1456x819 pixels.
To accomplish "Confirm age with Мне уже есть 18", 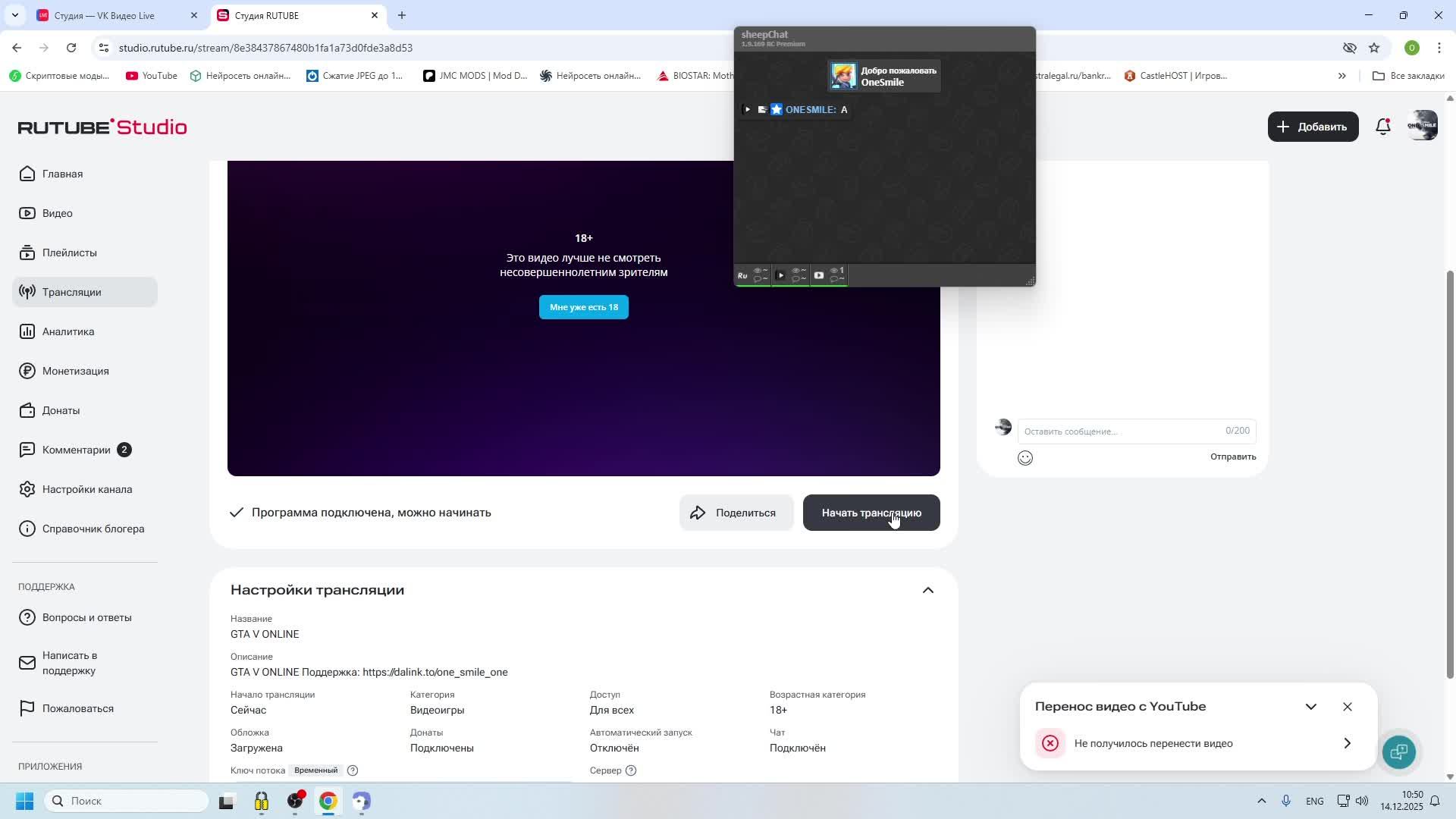I will click(583, 307).
